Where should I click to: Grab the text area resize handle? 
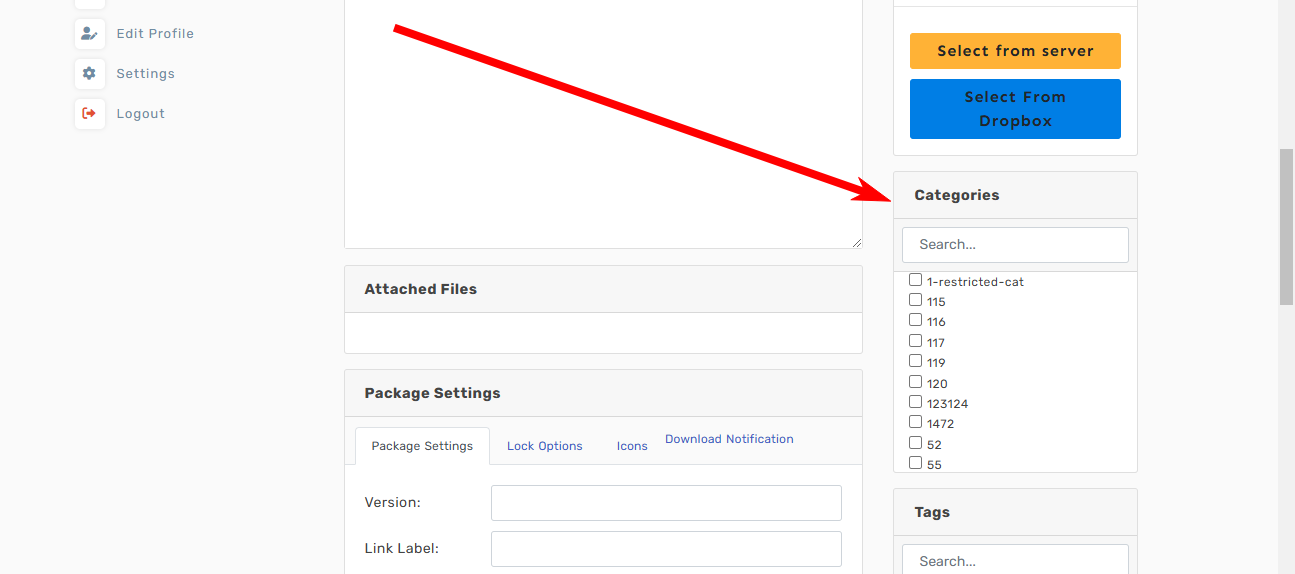coord(857,243)
